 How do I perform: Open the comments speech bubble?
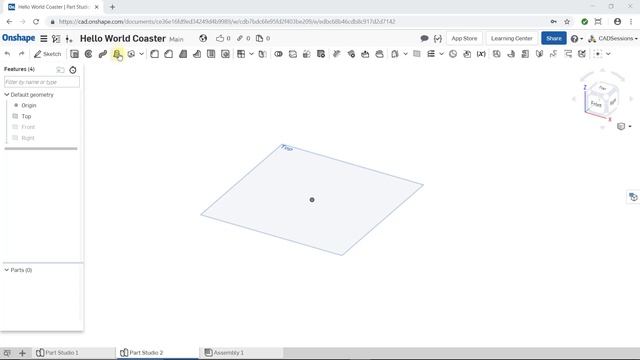point(424,38)
